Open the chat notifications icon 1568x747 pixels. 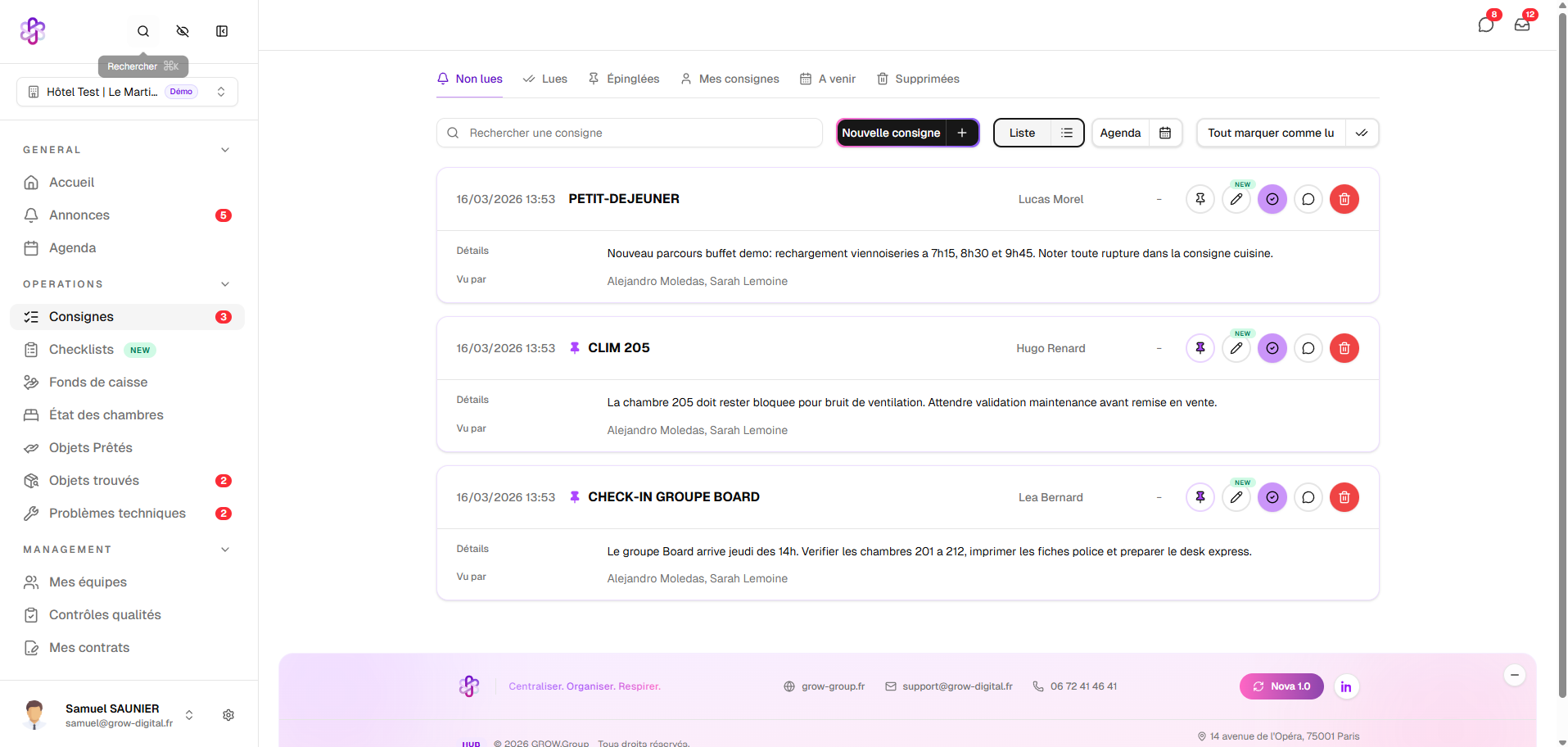pos(1485,25)
